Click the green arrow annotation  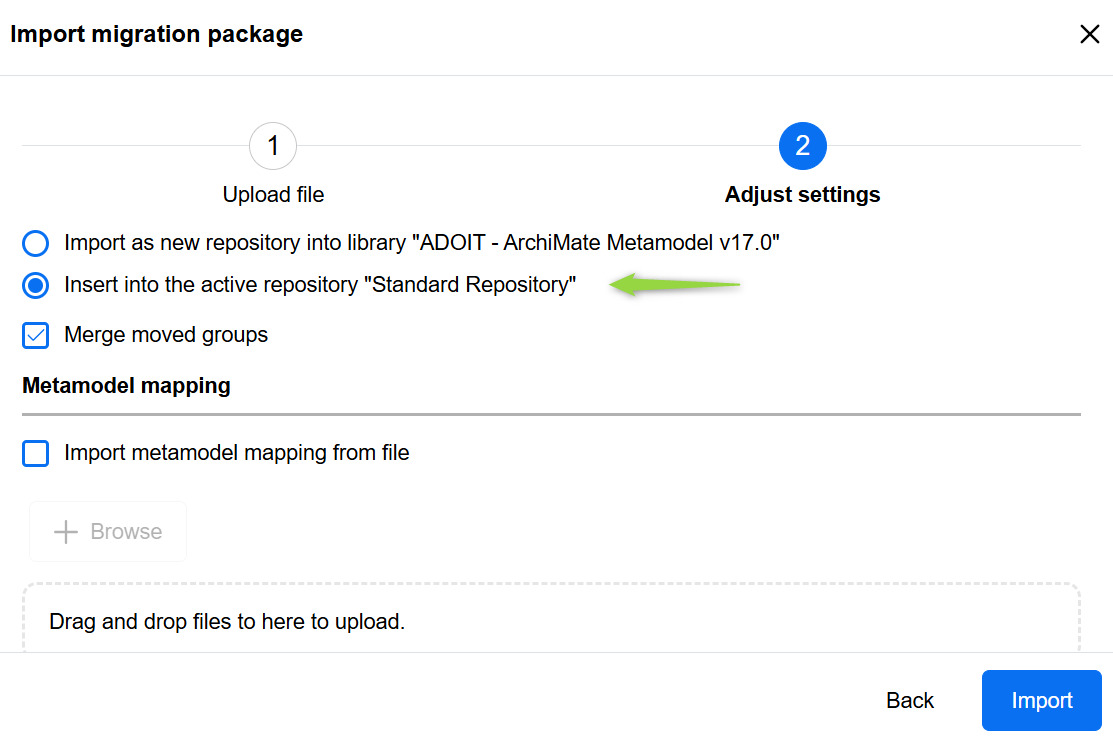click(x=675, y=286)
